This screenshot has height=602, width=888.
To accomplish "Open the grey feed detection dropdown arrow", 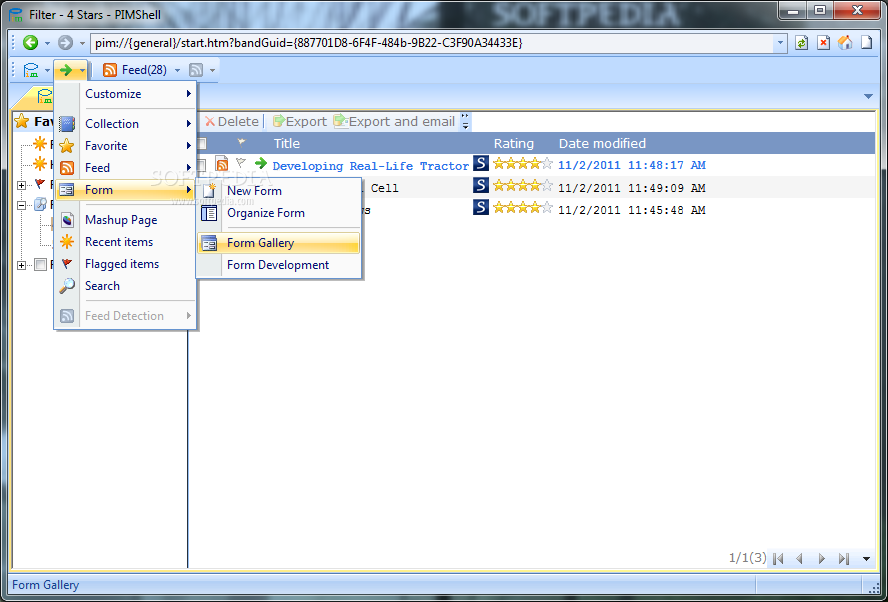I will click(212, 70).
